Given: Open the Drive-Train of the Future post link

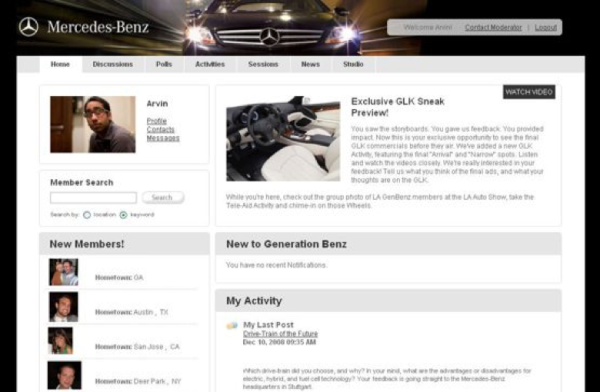Looking at the screenshot, I should coord(280,334).
